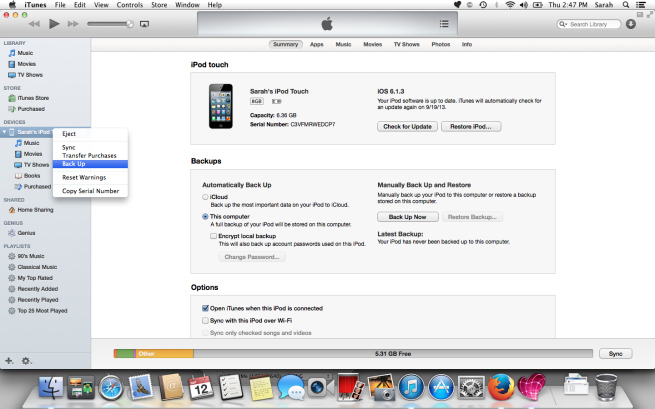This screenshot has height=409, width=655.
Task: Choose Back Up from the context menu
Action: pyautogui.click(x=74, y=164)
